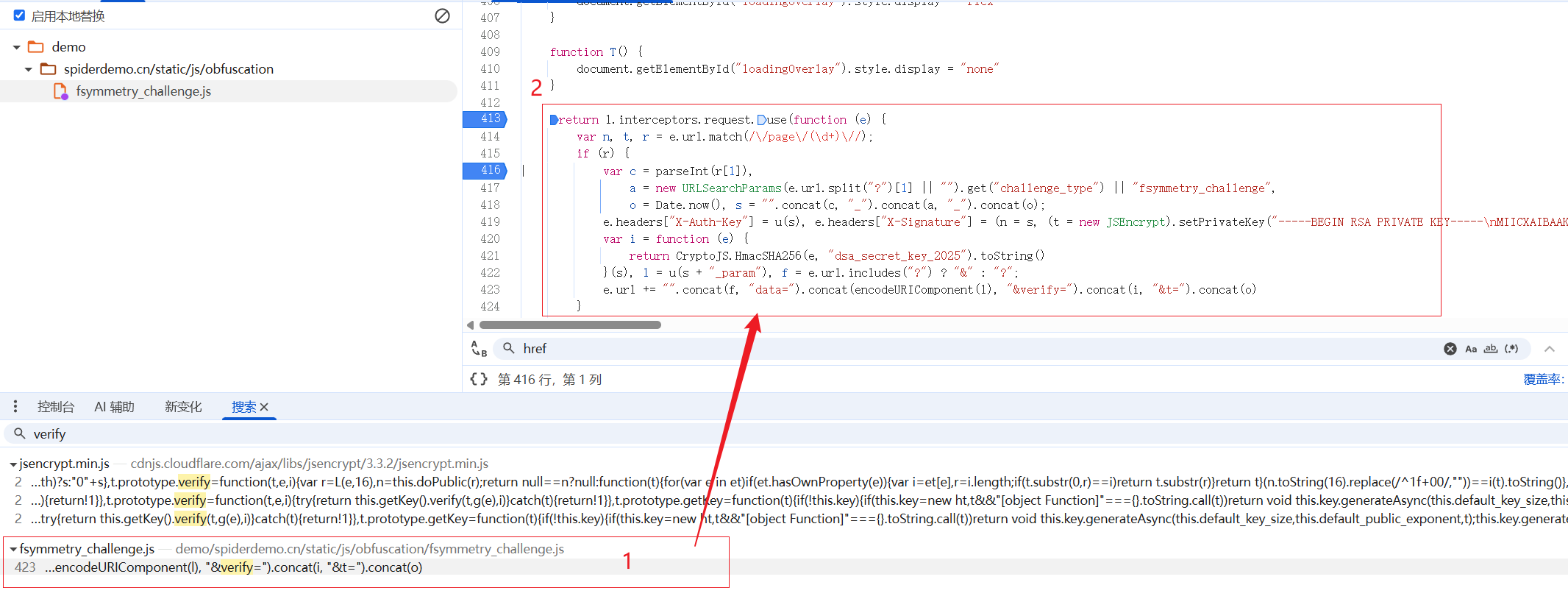Click the pretty-print curly braces icon
Image resolution: width=1568 pixels, height=599 pixels.
(478, 379)
